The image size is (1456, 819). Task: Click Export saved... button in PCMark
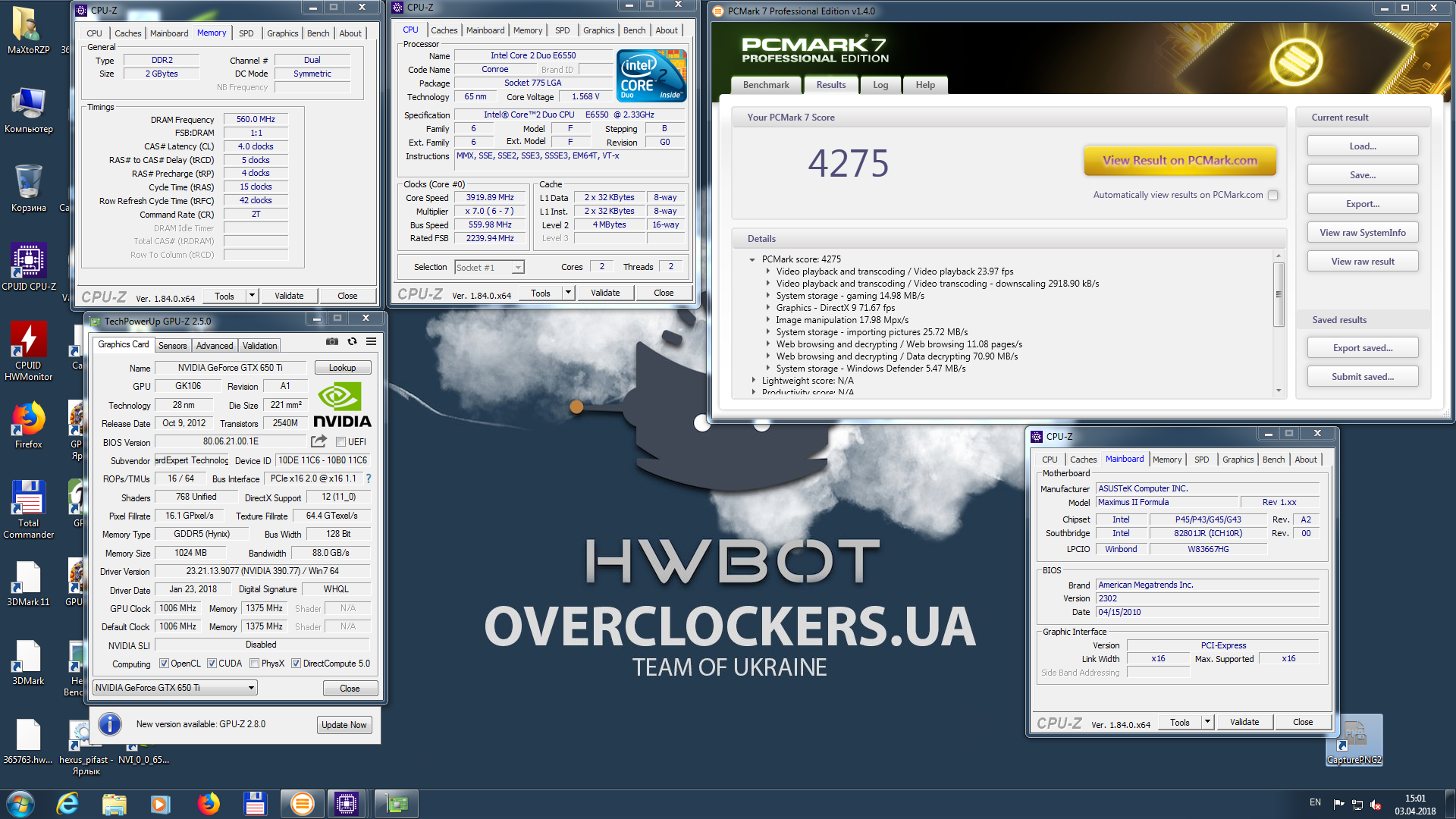[x=1363, y=348]
